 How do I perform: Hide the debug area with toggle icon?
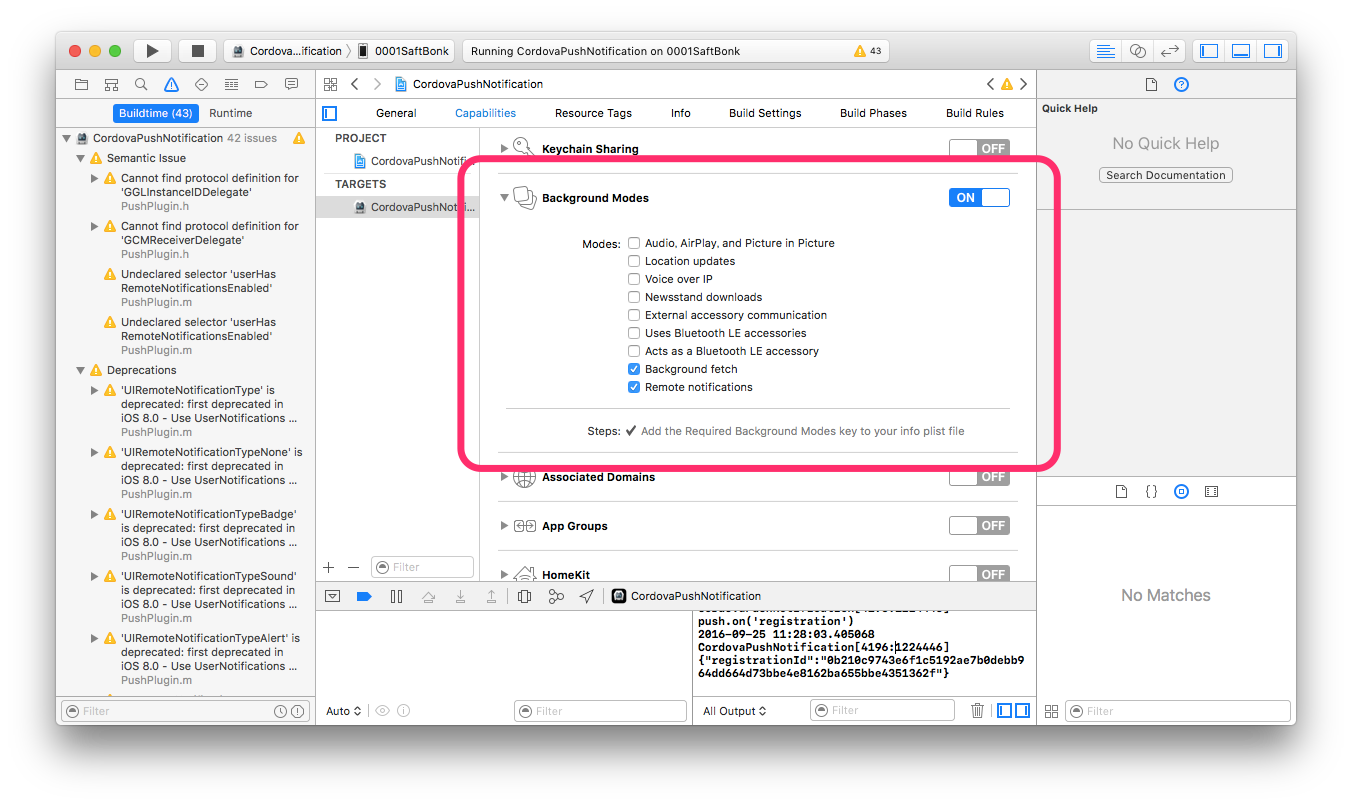click(333, 596)
